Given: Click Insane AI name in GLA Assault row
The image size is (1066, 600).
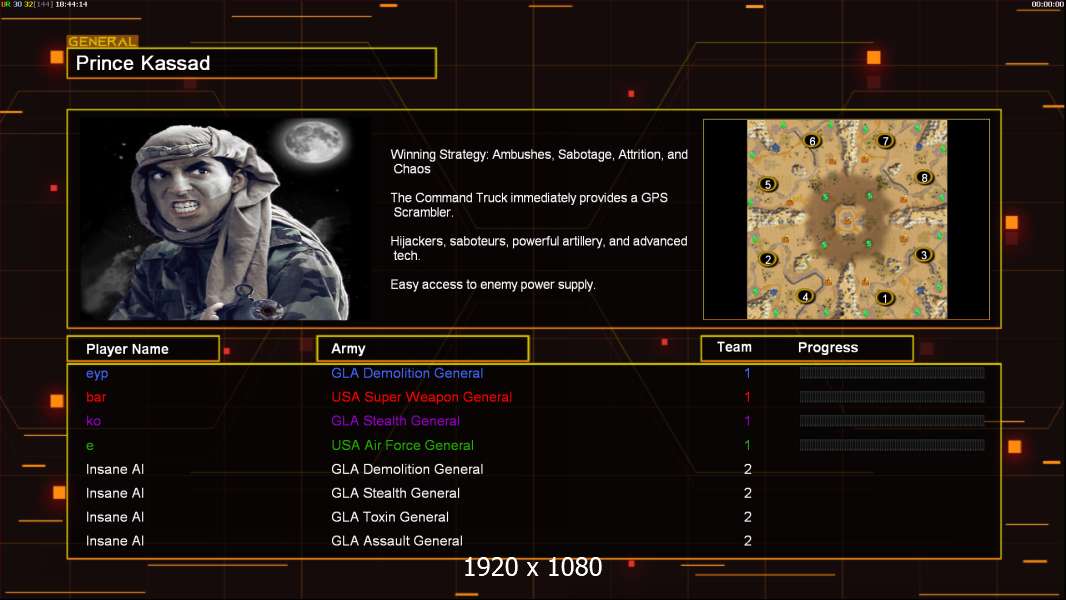Looking at the screenshot, I should [115, 541].
